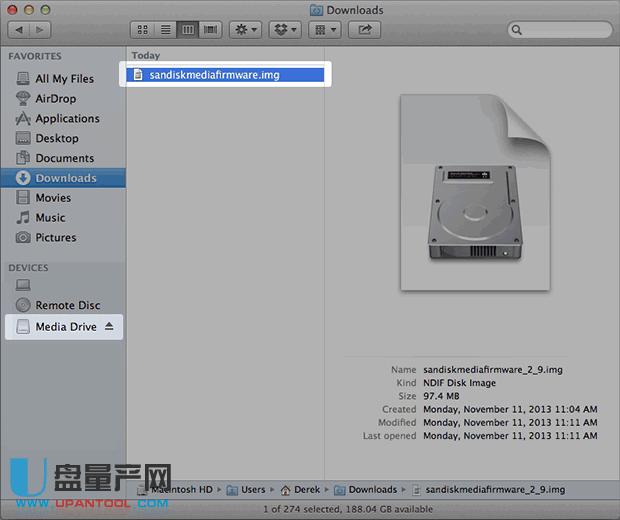Select Media Drive in the sidebar

click(x=65, y=327)
